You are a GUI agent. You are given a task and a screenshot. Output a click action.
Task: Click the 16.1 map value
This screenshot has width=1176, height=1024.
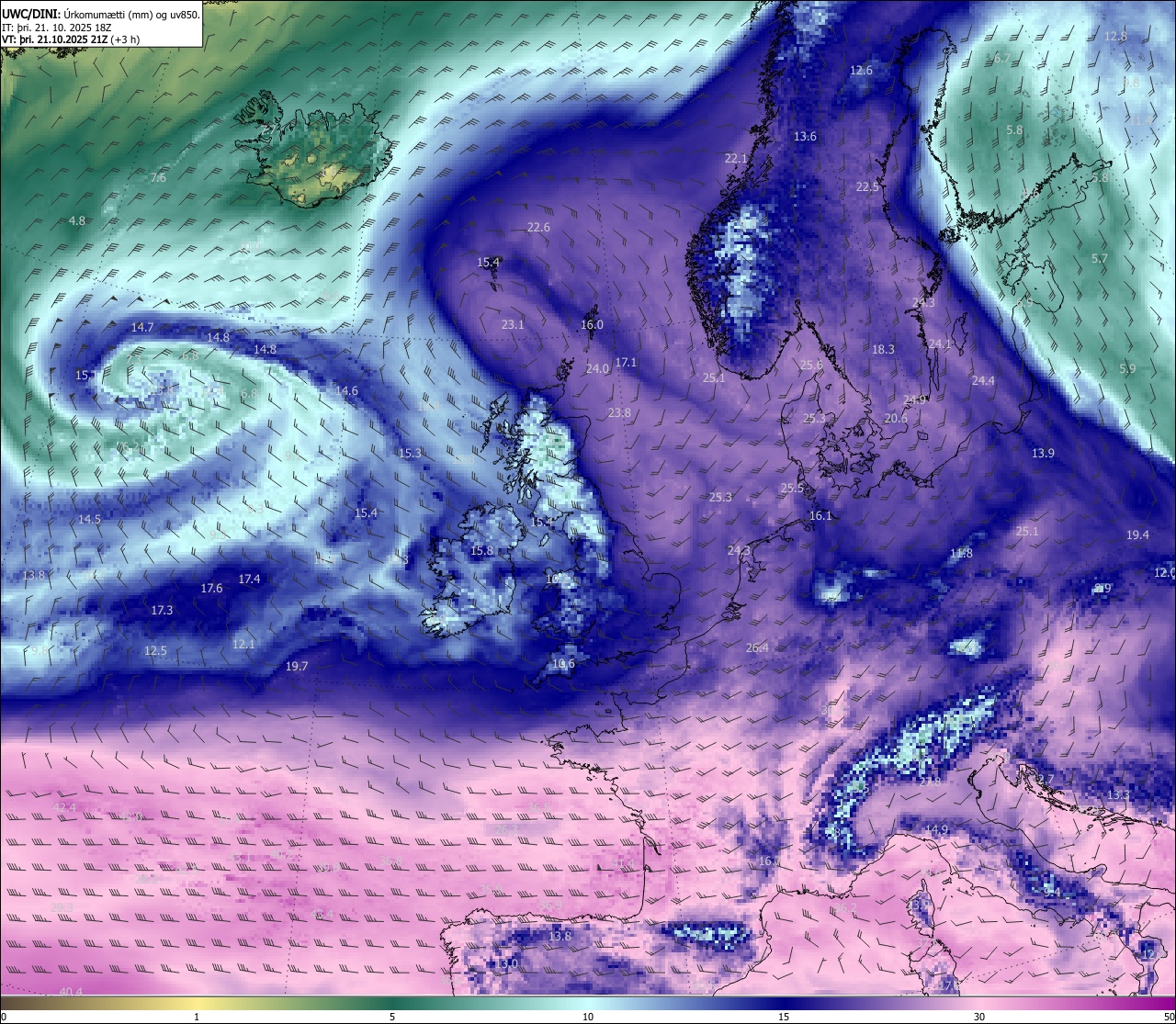point(820,516)
